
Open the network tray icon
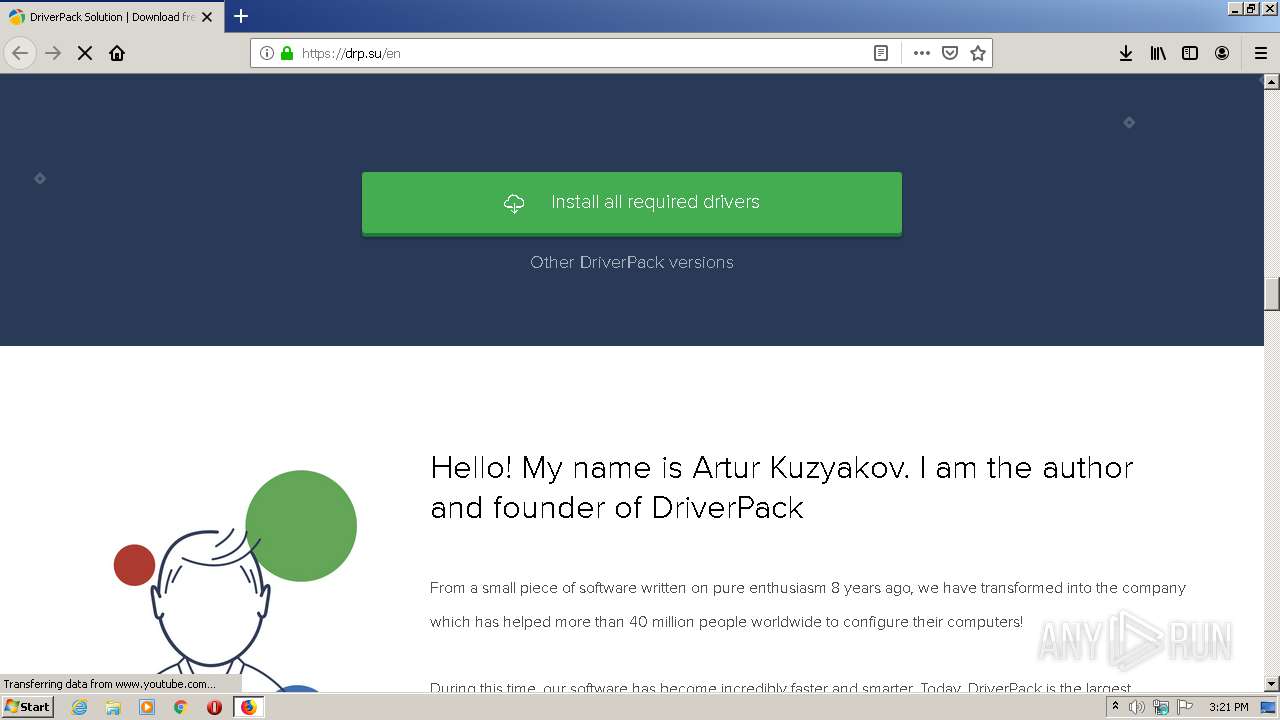tap(1161, 707)
